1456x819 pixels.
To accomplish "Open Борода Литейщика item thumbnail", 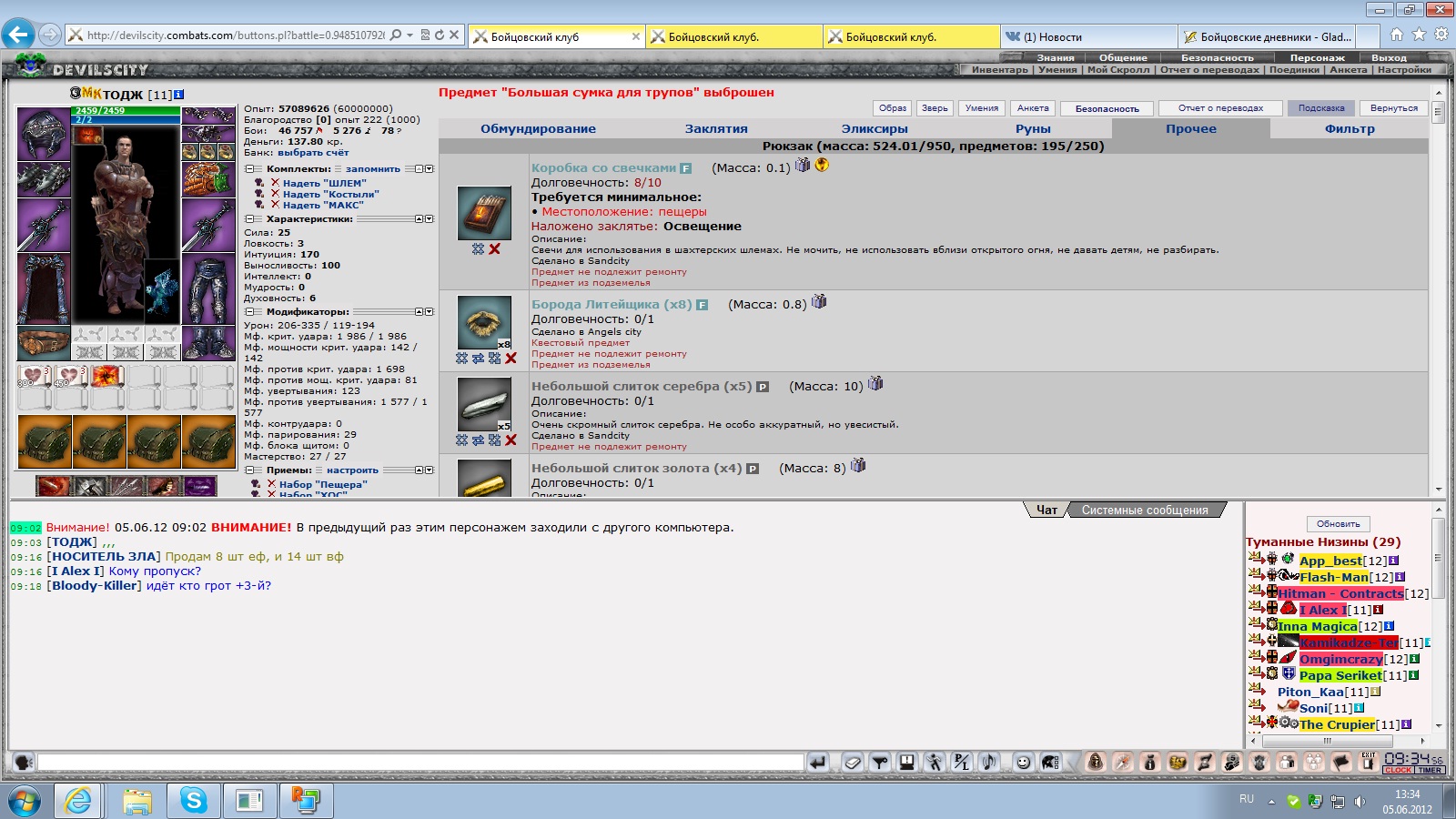I will click(484, 323).
